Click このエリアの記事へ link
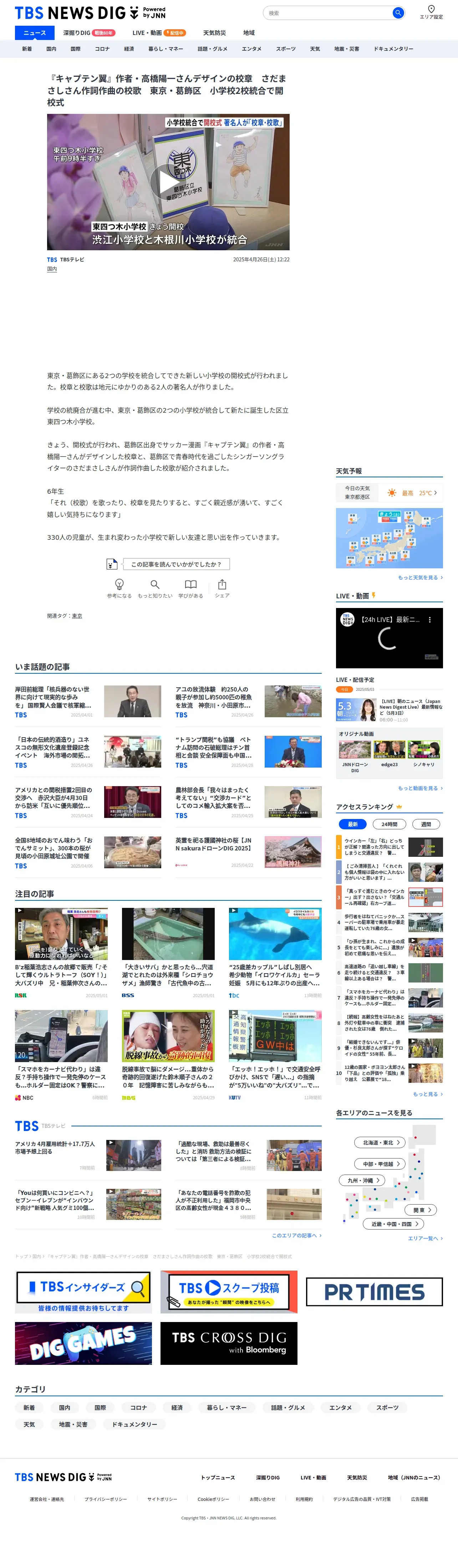The image size is (458, 1568). coord(296,1235)
